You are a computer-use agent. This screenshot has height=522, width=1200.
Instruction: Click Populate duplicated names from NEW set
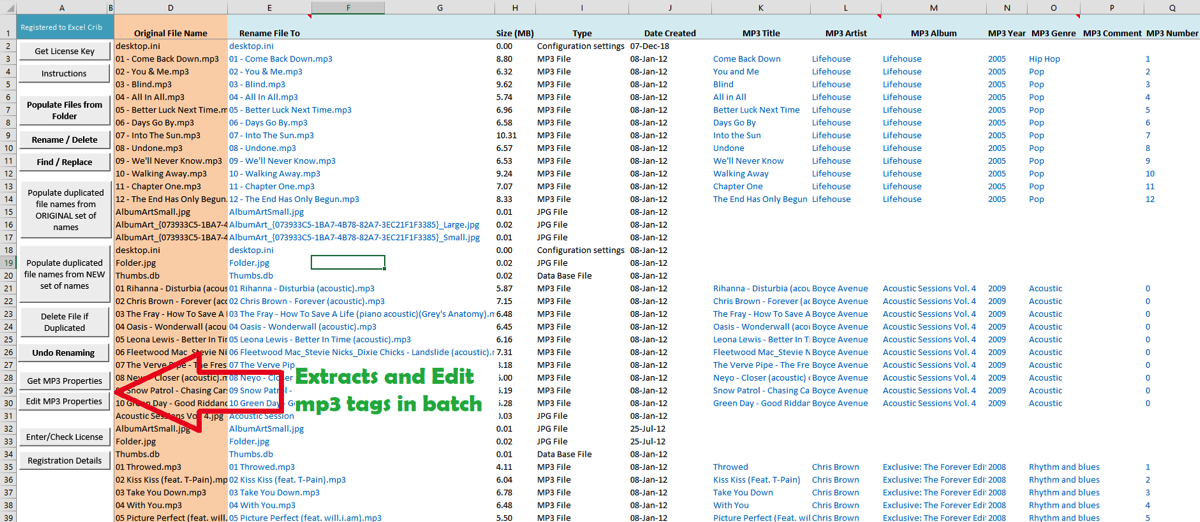point(64,274)
